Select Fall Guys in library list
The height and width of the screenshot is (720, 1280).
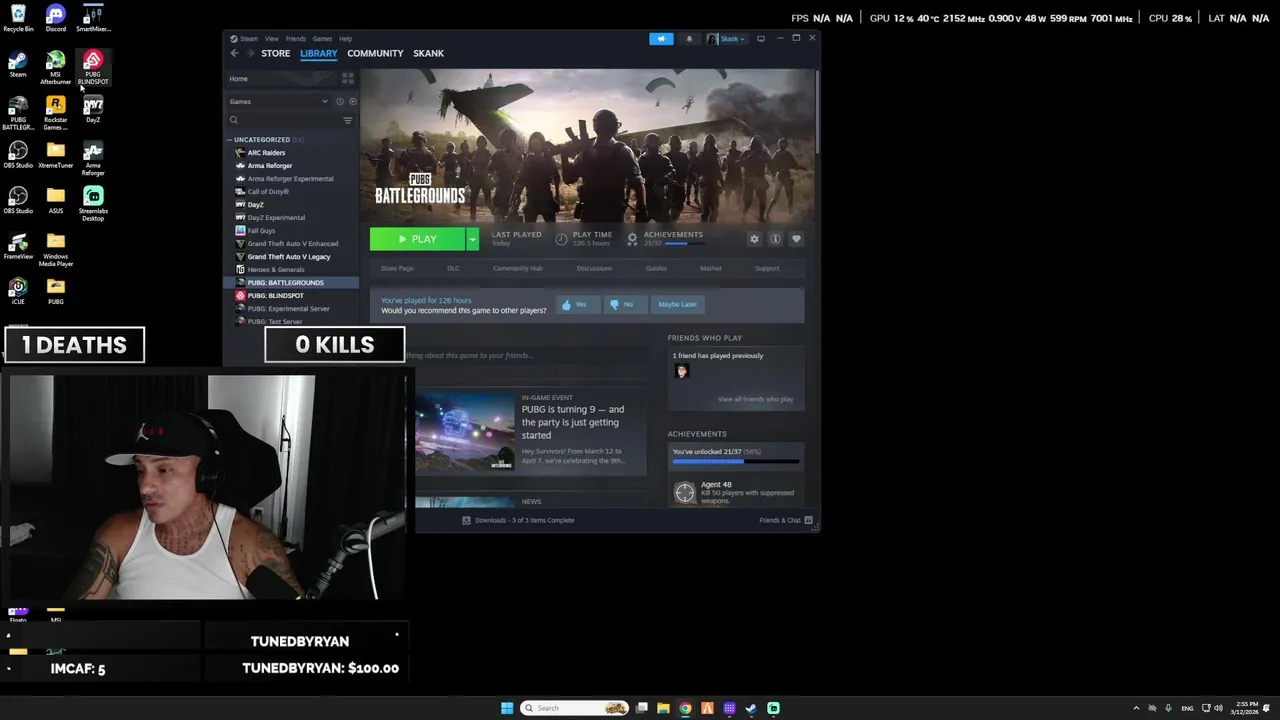tap(261, 231)
